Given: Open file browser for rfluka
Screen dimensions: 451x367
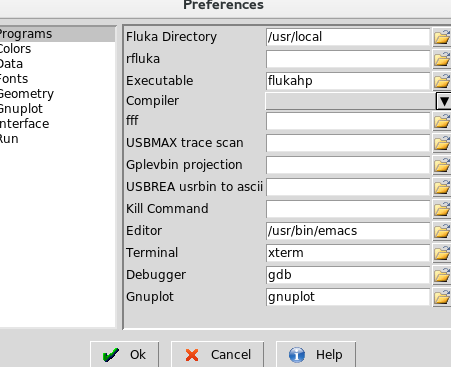Looking at the screenshot, I should tap(442, 59).
